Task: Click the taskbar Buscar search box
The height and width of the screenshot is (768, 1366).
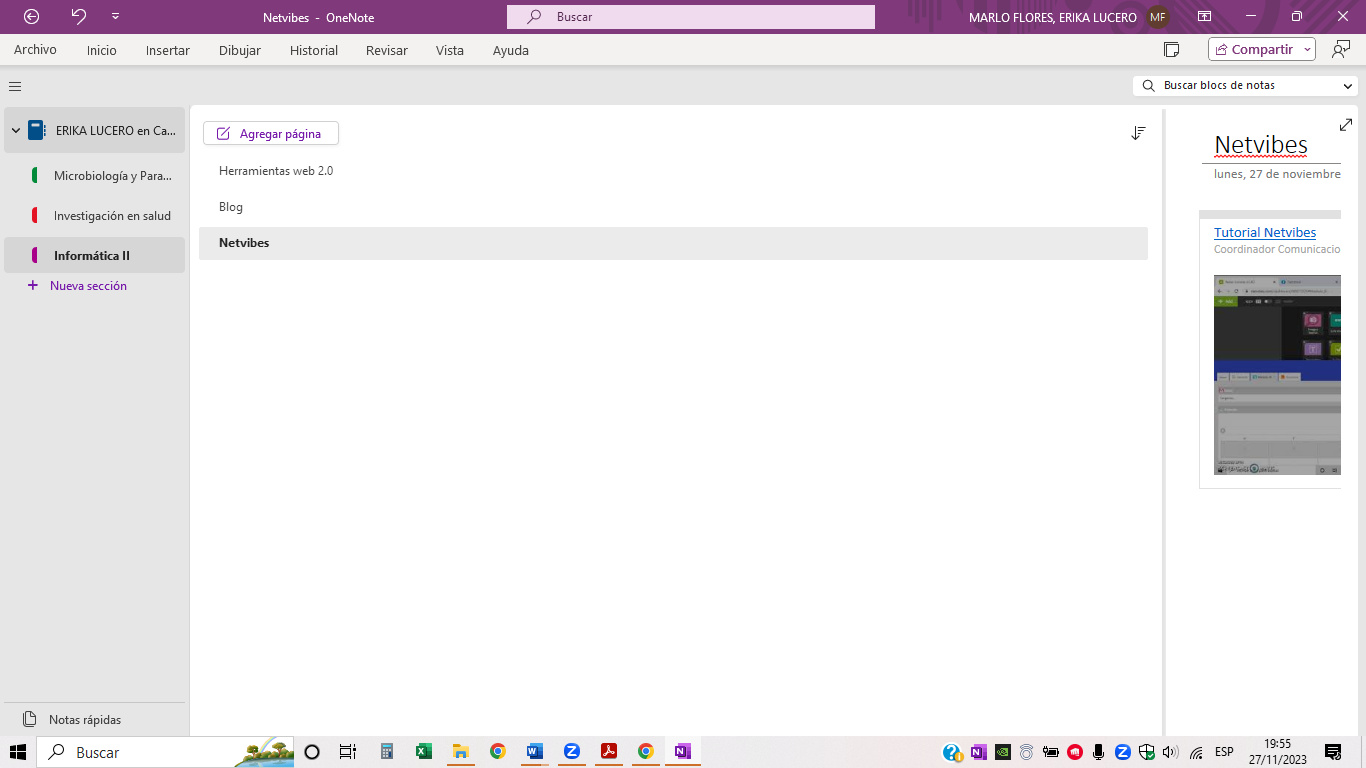Action: [x=165, y=752]
